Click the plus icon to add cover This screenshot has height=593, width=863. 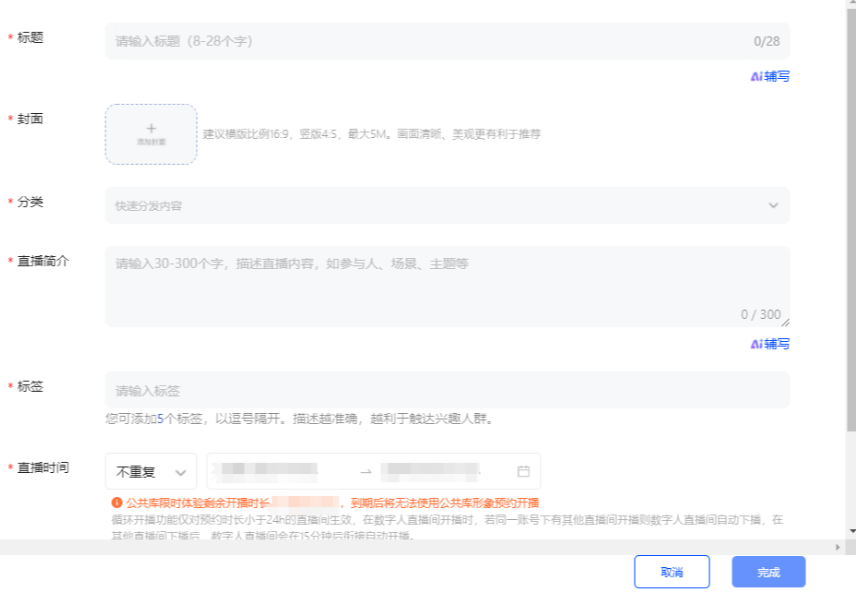(151, 129)
